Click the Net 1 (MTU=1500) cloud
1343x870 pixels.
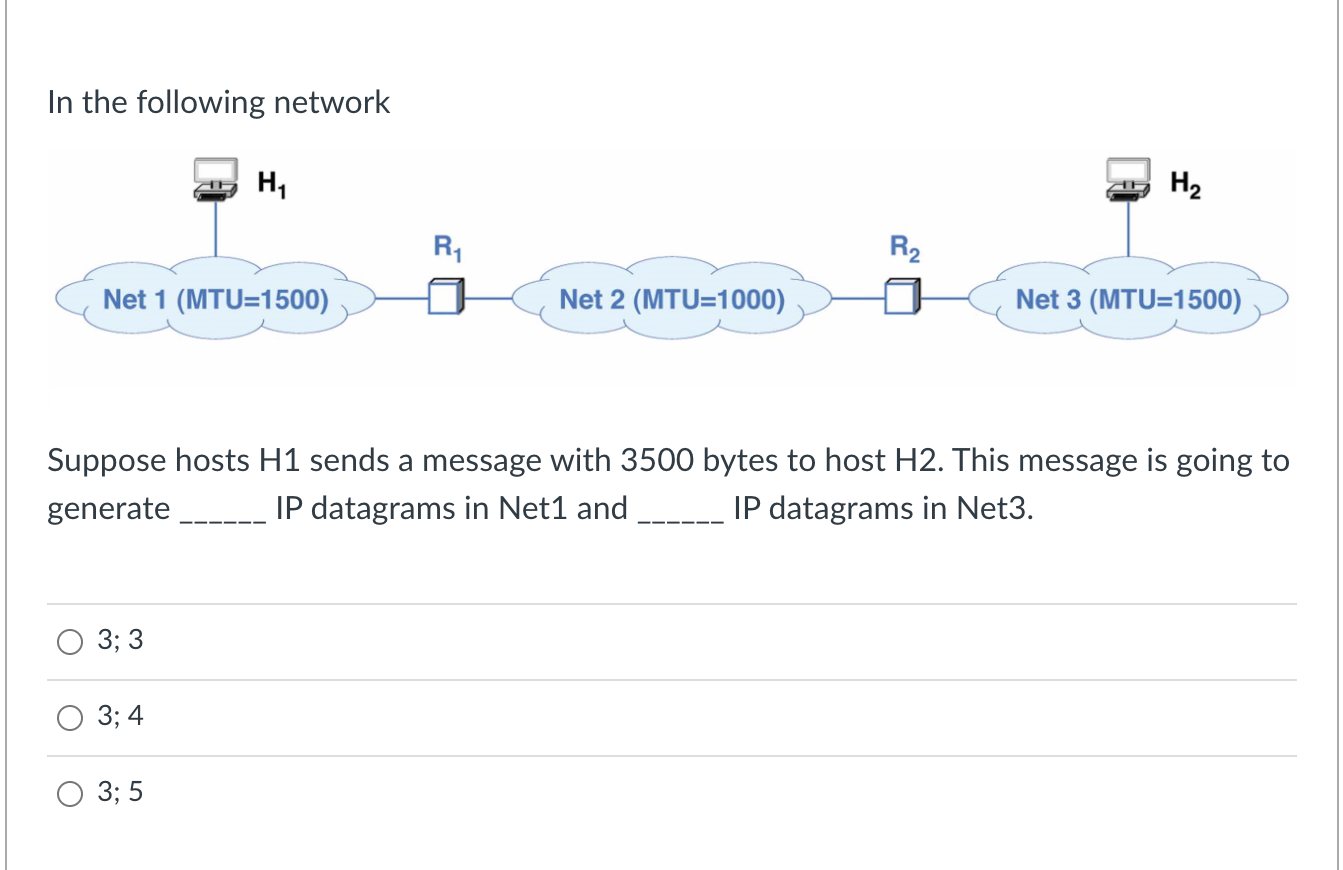coord(215,299)
